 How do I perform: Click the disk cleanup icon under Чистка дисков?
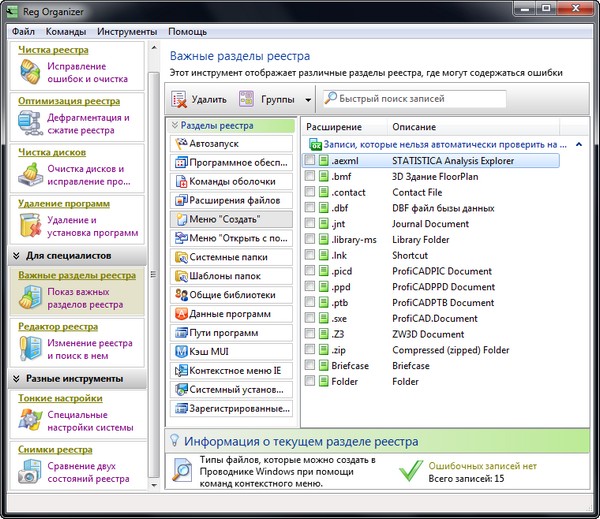[x=31, y=175]
